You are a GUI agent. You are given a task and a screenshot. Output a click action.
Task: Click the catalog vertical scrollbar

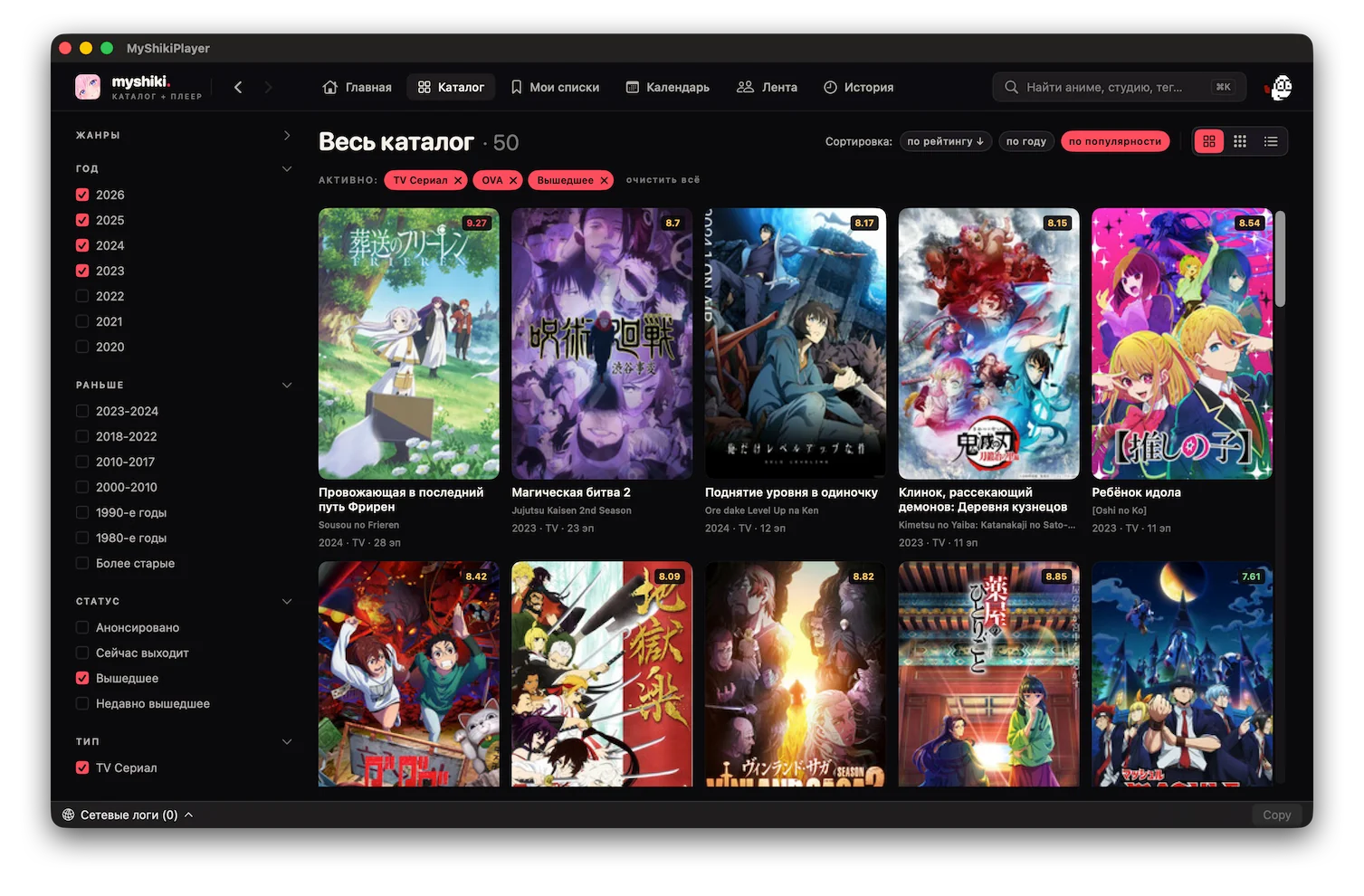[1281, 259]
